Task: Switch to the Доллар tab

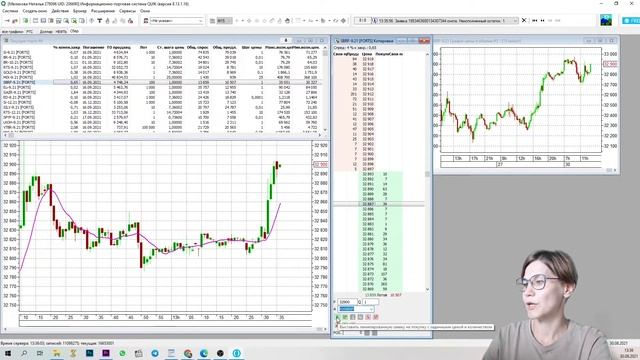Action: coord(46,31)
